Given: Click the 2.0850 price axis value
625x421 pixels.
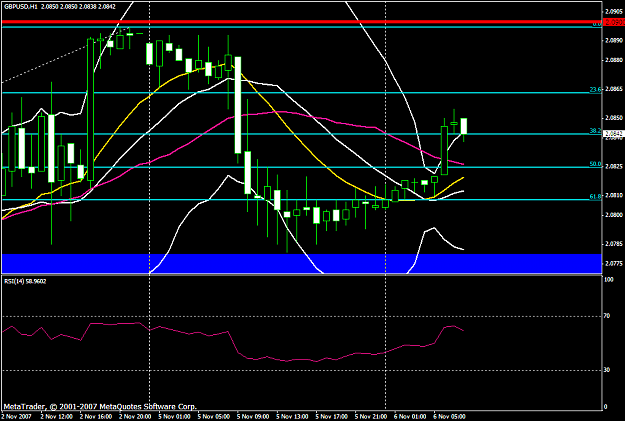Looking at the screenshot, I should pyautogui.click(x=614, y=118).
